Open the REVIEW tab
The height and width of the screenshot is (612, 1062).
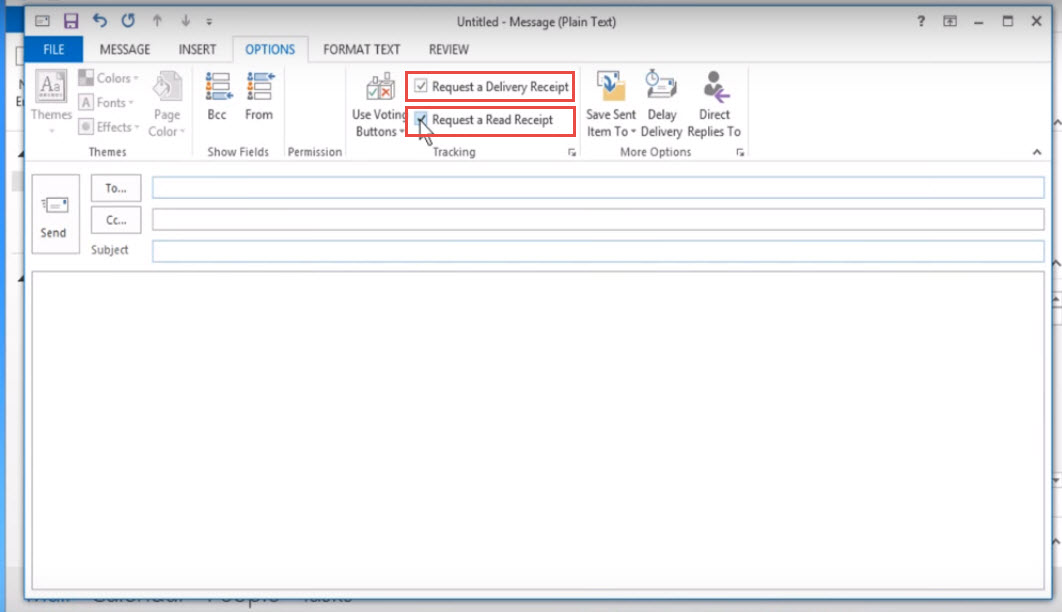pos(448,49)
